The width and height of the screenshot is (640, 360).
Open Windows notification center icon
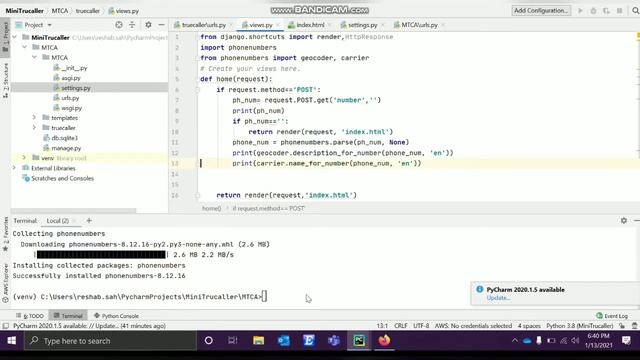627,340
